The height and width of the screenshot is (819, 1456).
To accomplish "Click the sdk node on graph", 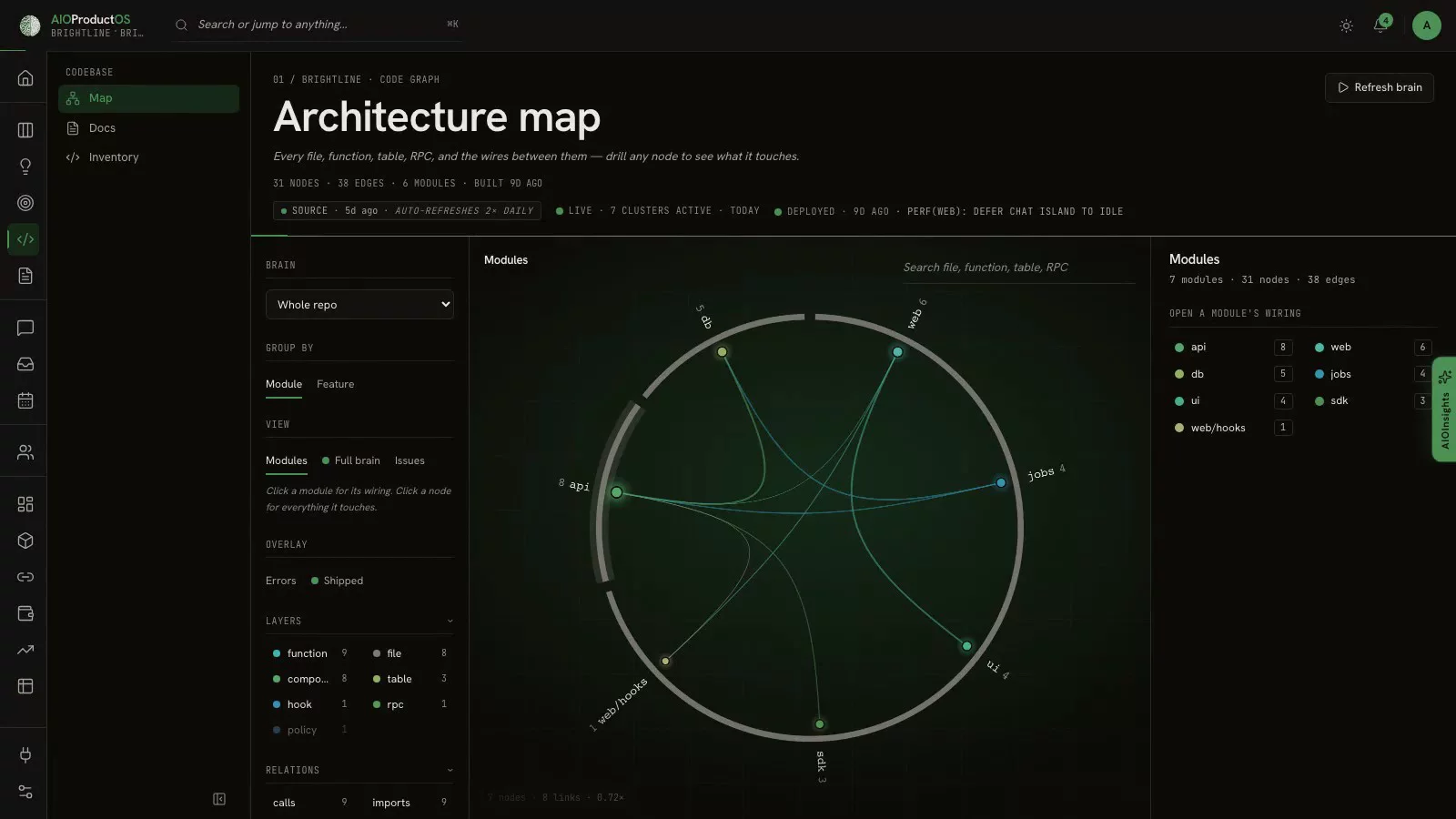I will 820,724.
